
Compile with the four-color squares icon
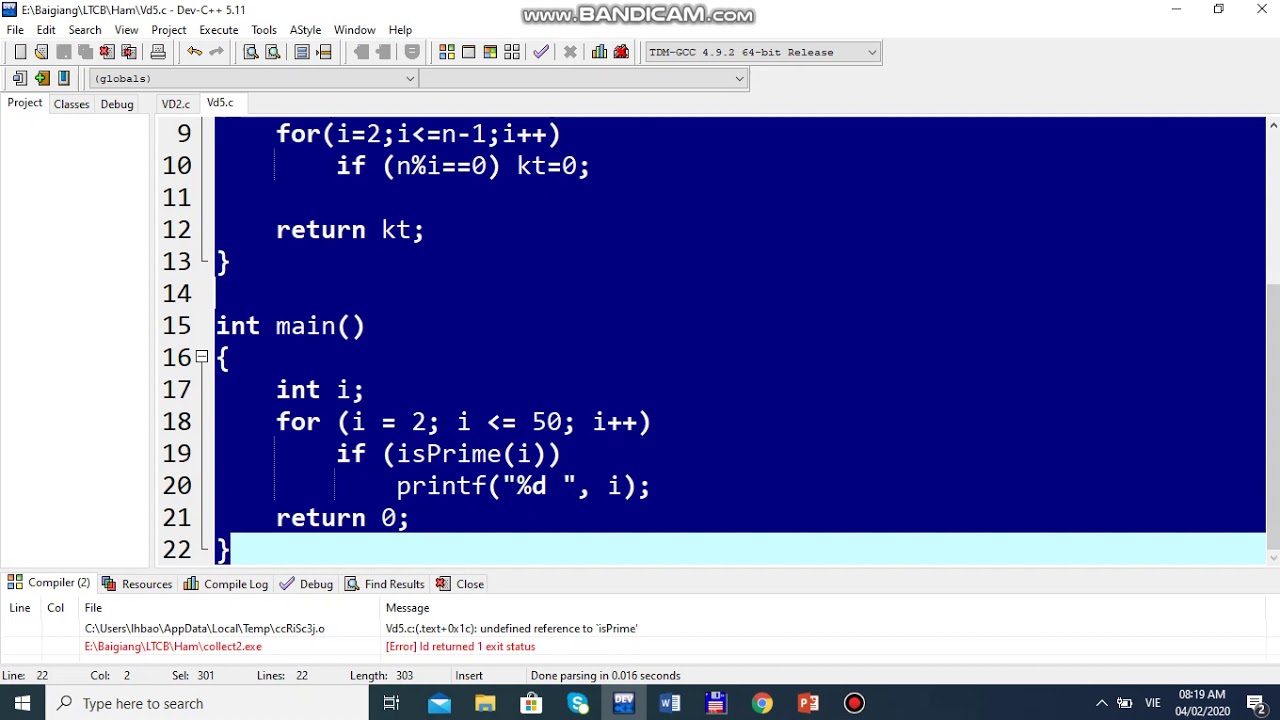(447, 52)
